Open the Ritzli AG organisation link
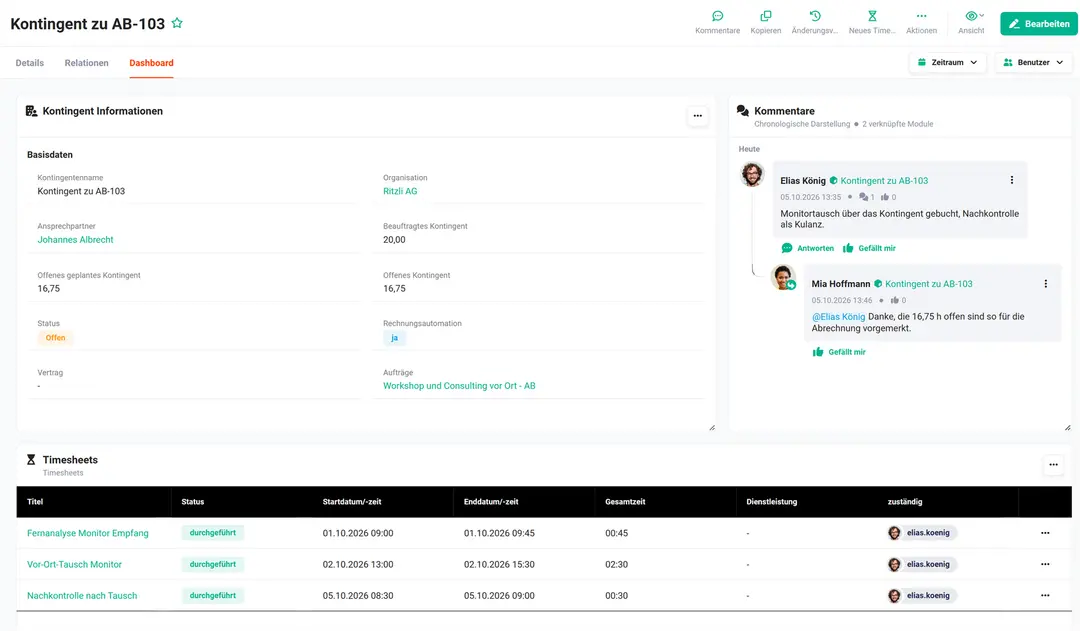The width and height of the screenshot is (1080, 631). click(x=400, y=192)
